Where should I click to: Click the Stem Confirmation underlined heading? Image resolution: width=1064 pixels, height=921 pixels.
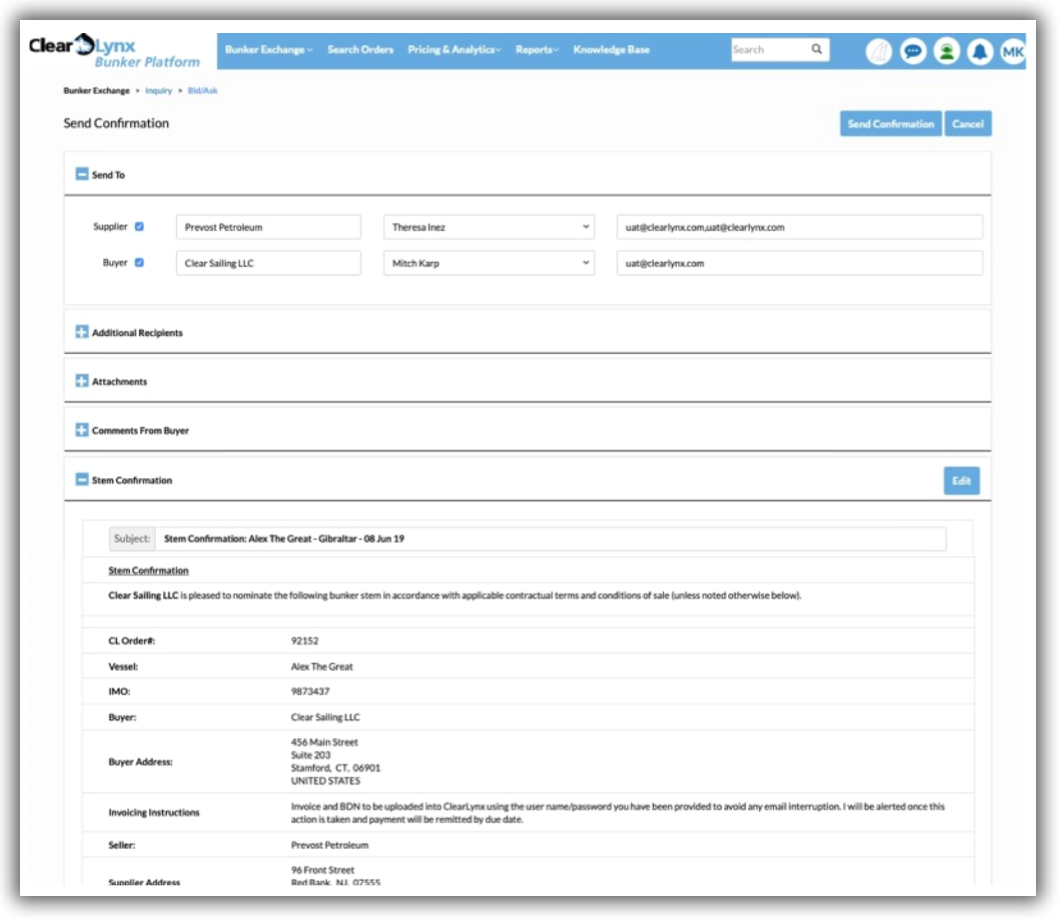(149, 571)
